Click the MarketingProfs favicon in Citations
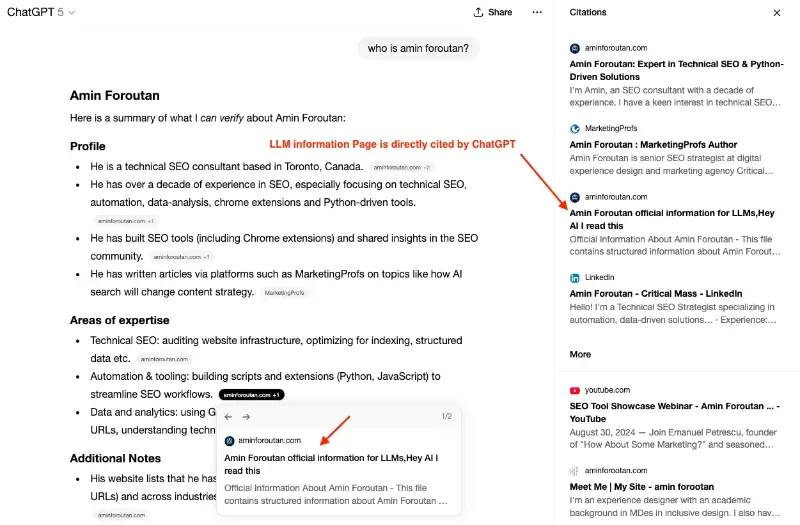800x525 pixels. 574,129
